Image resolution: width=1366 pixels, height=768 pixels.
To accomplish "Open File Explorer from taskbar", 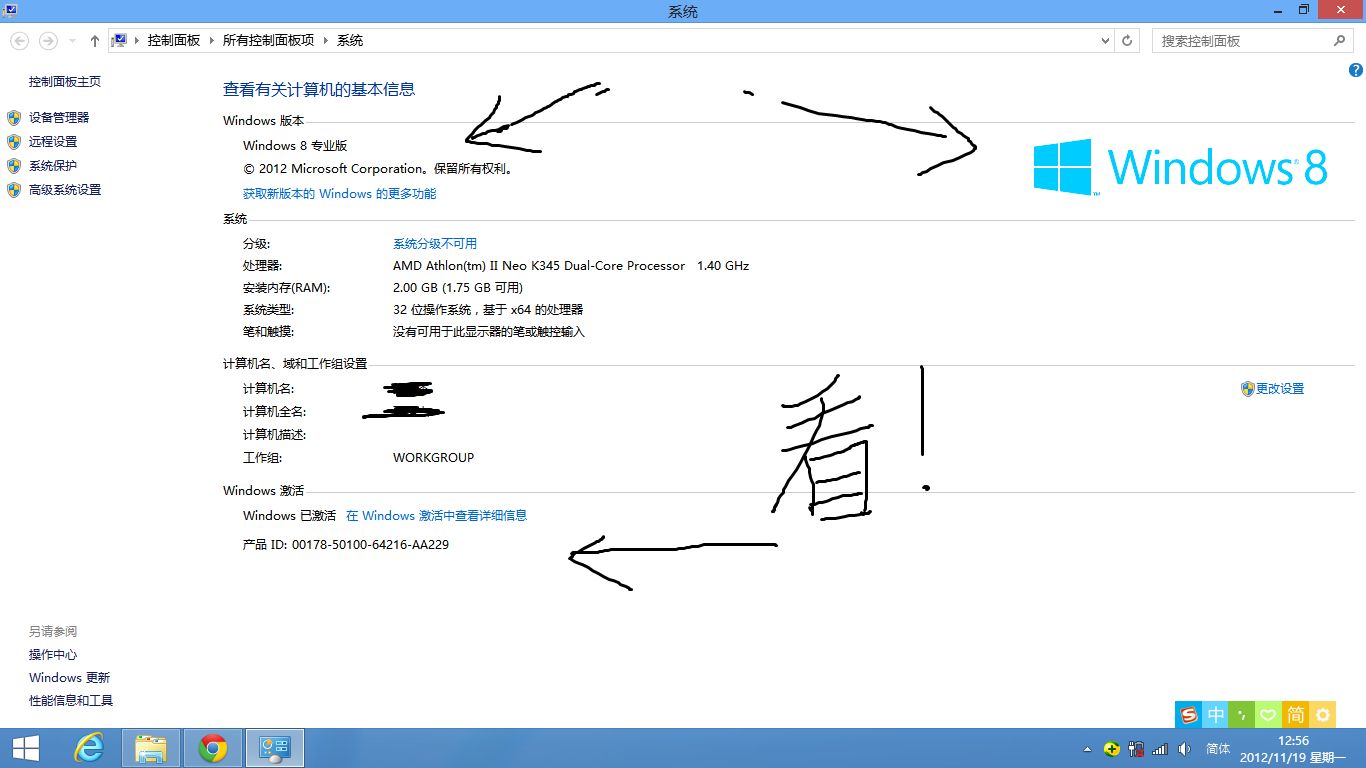I will pos(151,748).
